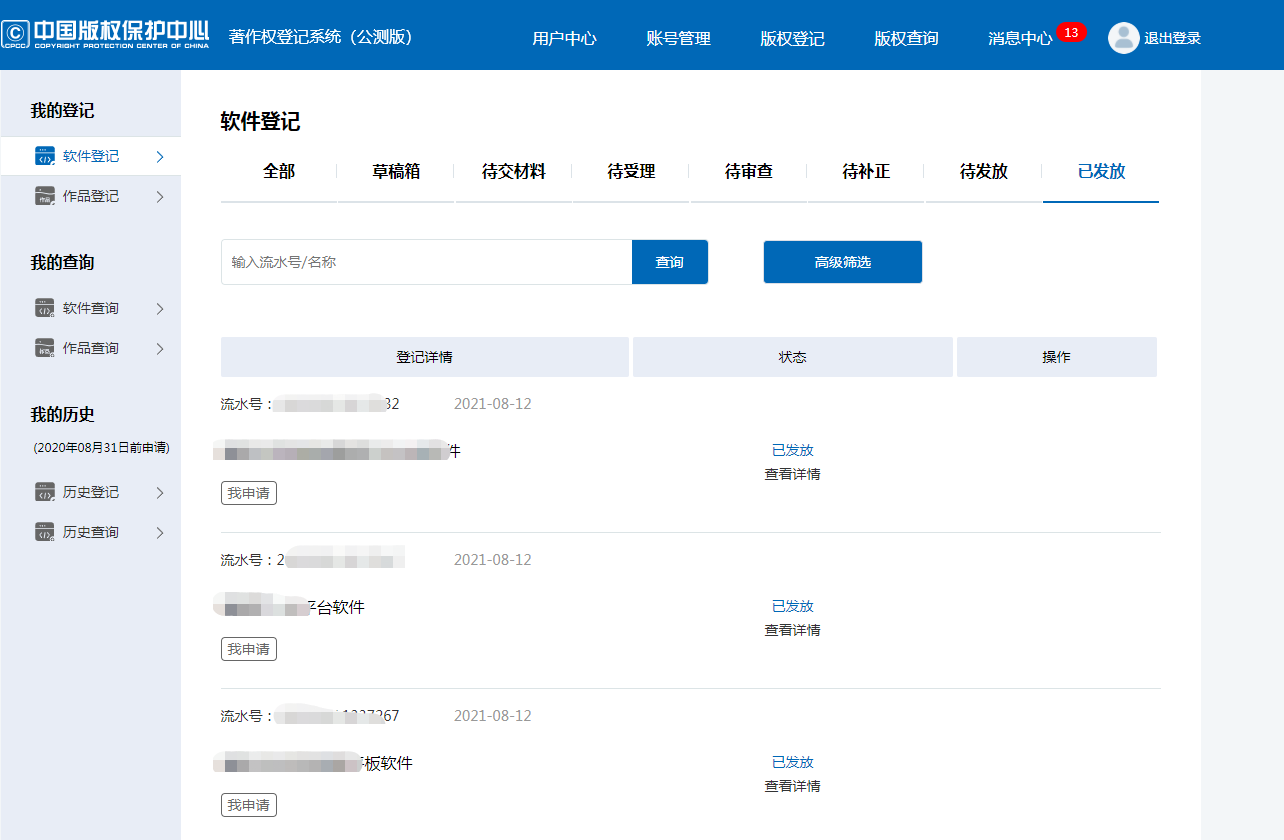Image resolution: width=1284 pixels, height=840 pixels.
Task: Click the 著作权登记系统（公测版） title
Action: (321, 37)
